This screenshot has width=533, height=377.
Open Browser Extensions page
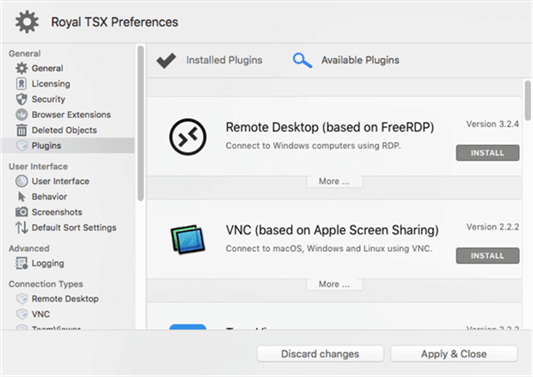[x=68, y=115]
